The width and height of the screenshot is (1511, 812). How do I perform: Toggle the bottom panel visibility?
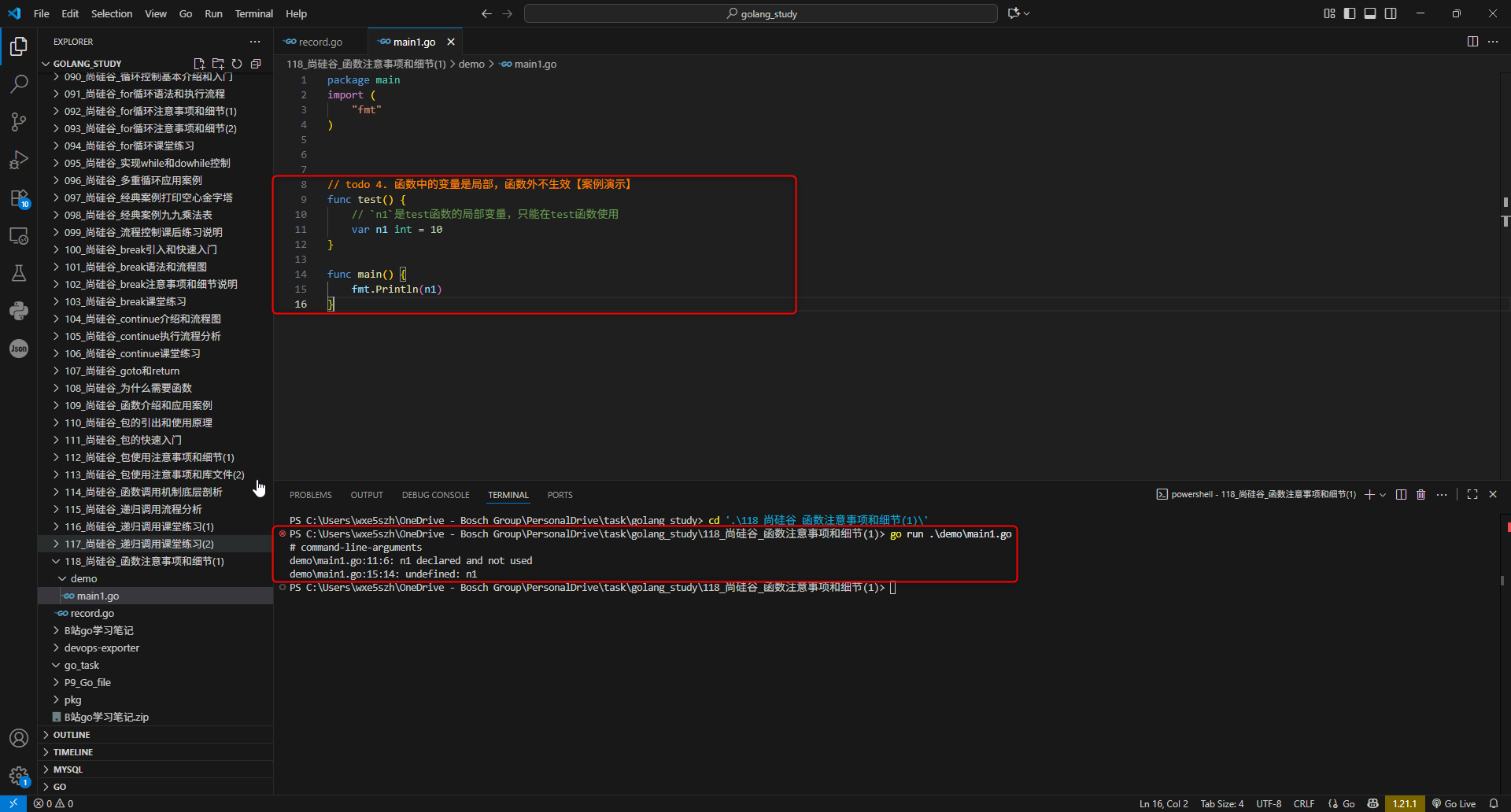tap(1370, 13)
